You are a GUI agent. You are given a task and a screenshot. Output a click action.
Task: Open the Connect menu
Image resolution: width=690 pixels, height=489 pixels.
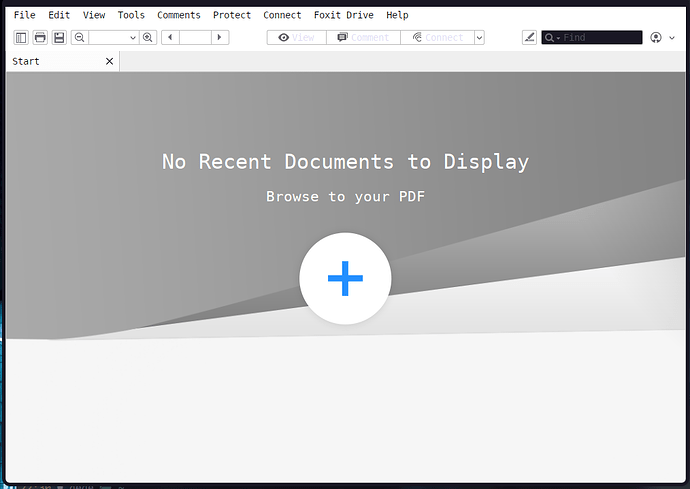[x=282, y=15]
